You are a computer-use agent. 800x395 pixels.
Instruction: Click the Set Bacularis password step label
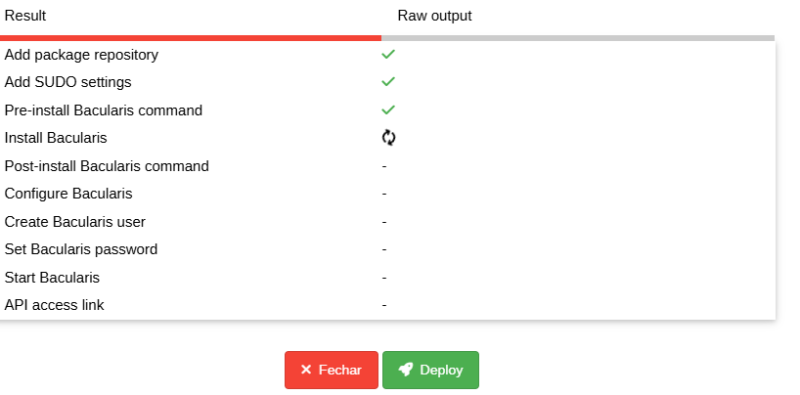81,249
